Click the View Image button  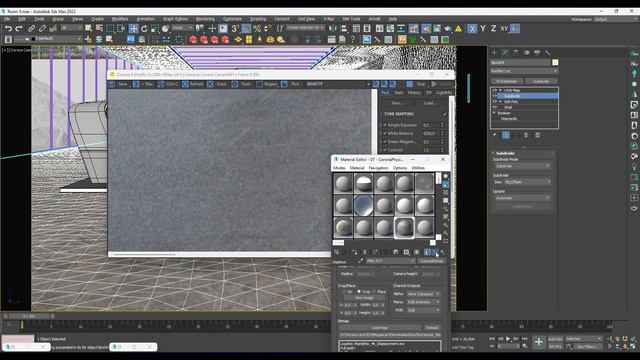coord(364,298)
